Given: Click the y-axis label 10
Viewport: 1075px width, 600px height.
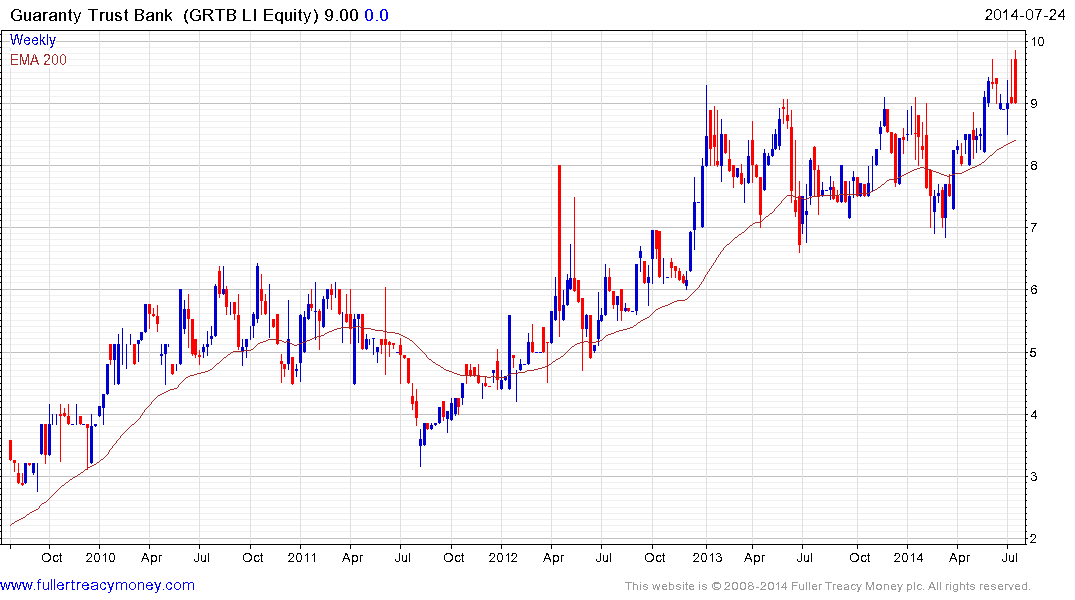Looking at the screenshot, I should 1037,42.
